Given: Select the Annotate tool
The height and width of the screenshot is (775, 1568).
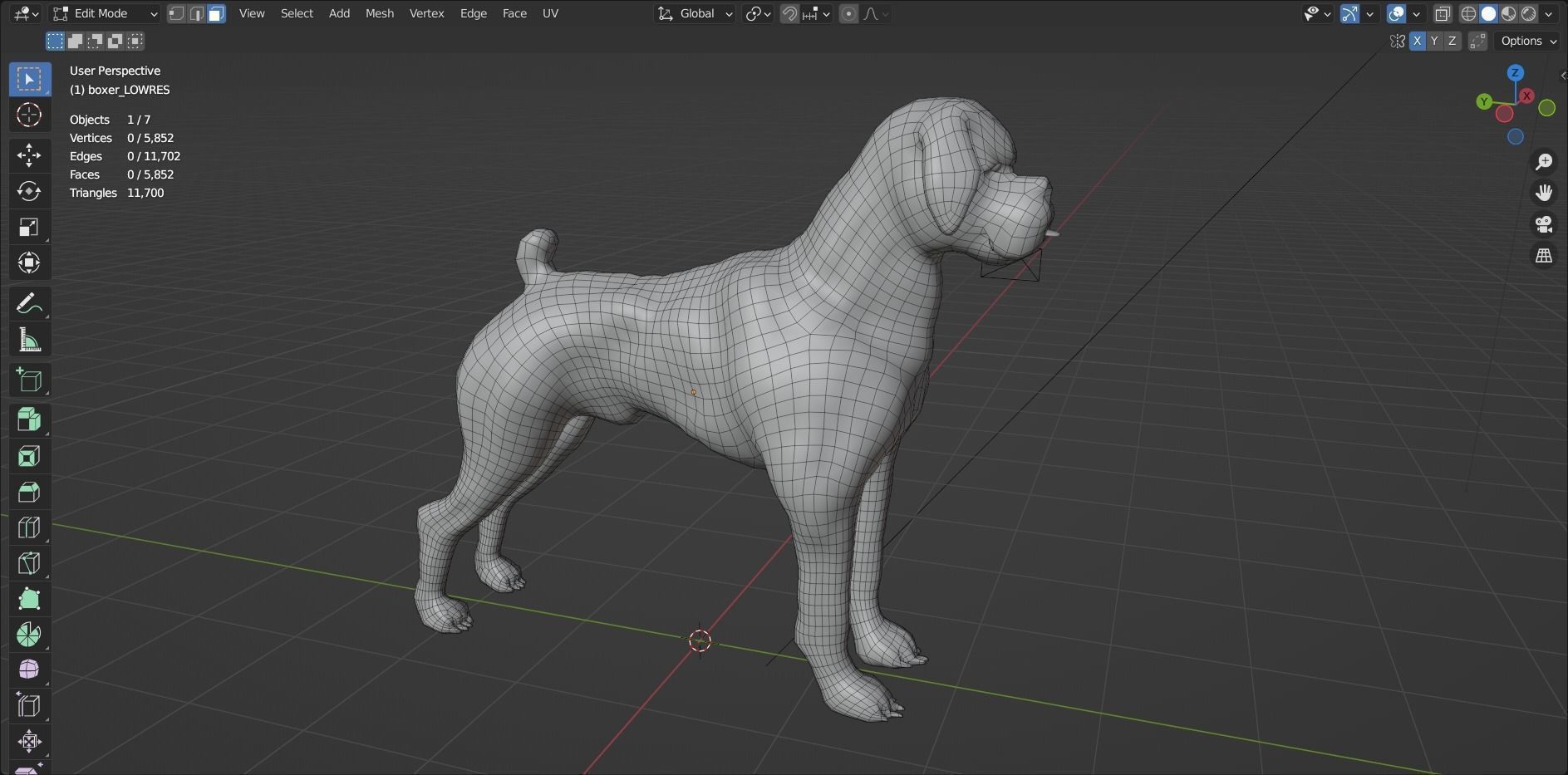Looking at the screenshot, I should pos(29,304).
